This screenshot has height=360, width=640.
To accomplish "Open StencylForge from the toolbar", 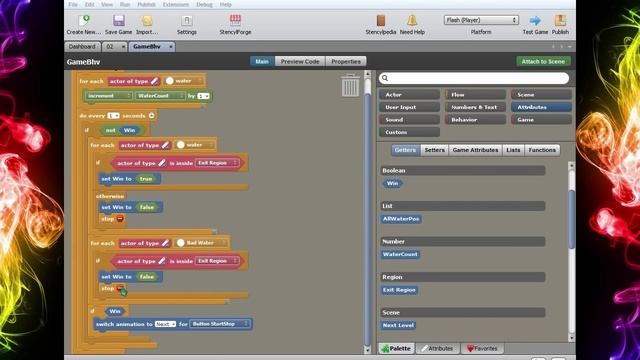I will click(235, 20).
